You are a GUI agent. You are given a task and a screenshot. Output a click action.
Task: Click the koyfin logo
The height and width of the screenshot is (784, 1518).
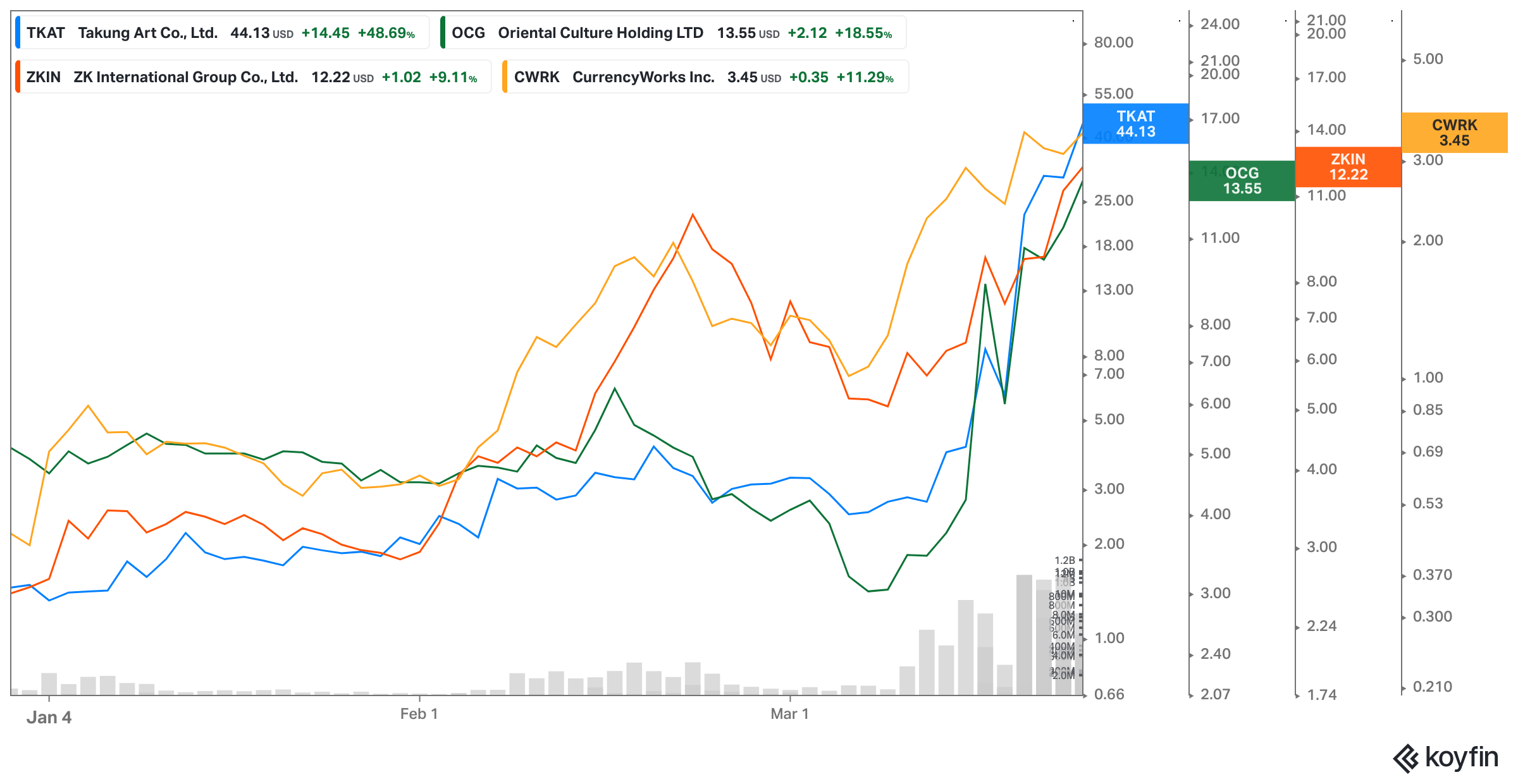1446,757
